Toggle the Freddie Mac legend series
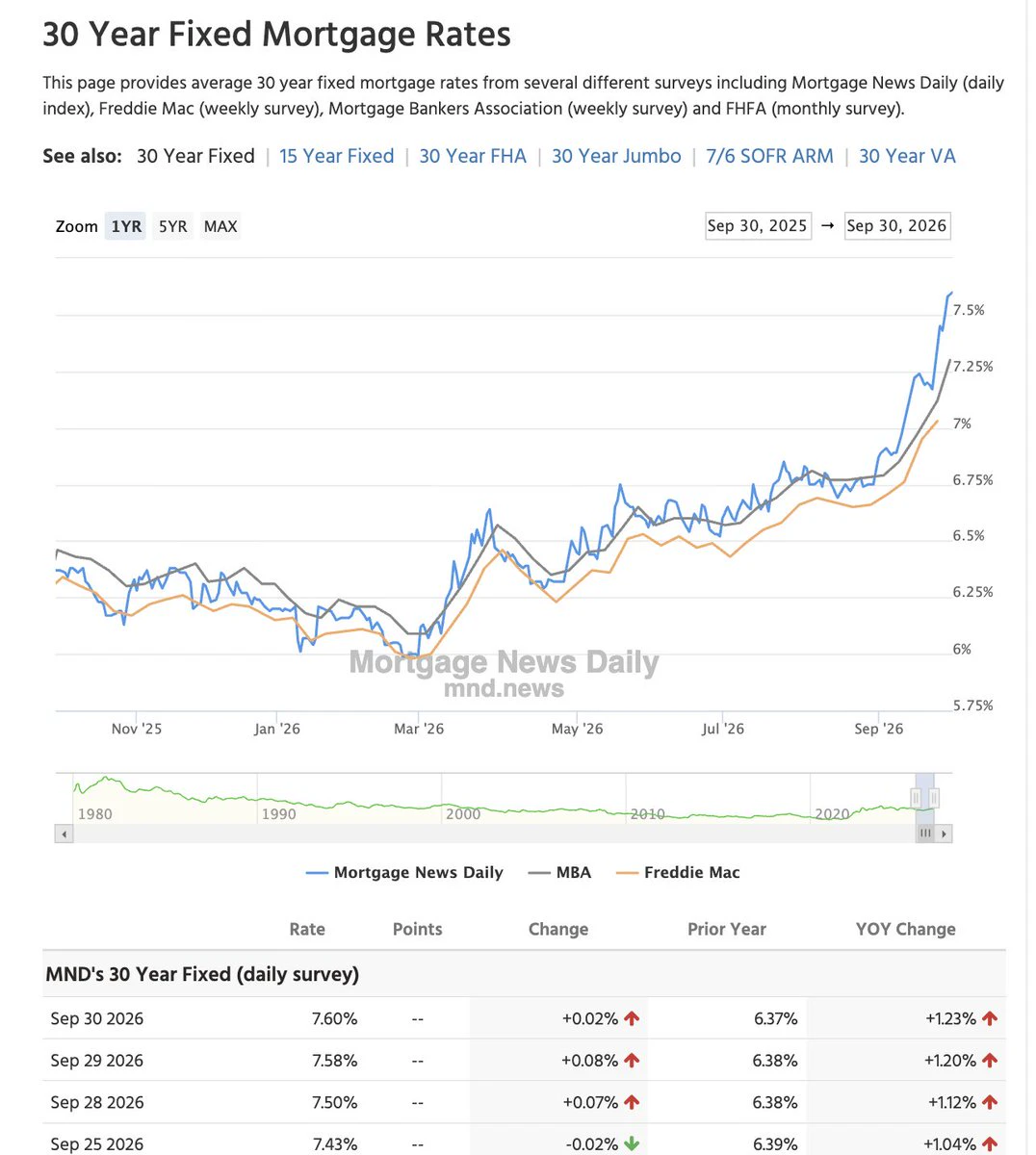Image resolution: width=1036 pixels, height=1155 pixels. (x=678, y=873)
